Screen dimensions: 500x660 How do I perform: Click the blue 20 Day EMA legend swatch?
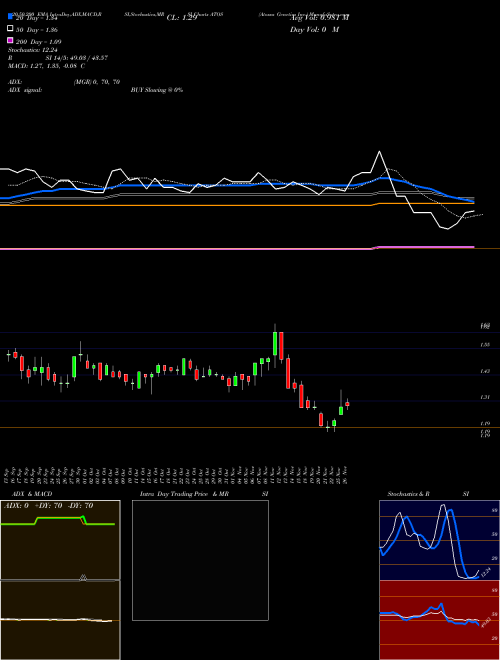coord(11,17)
